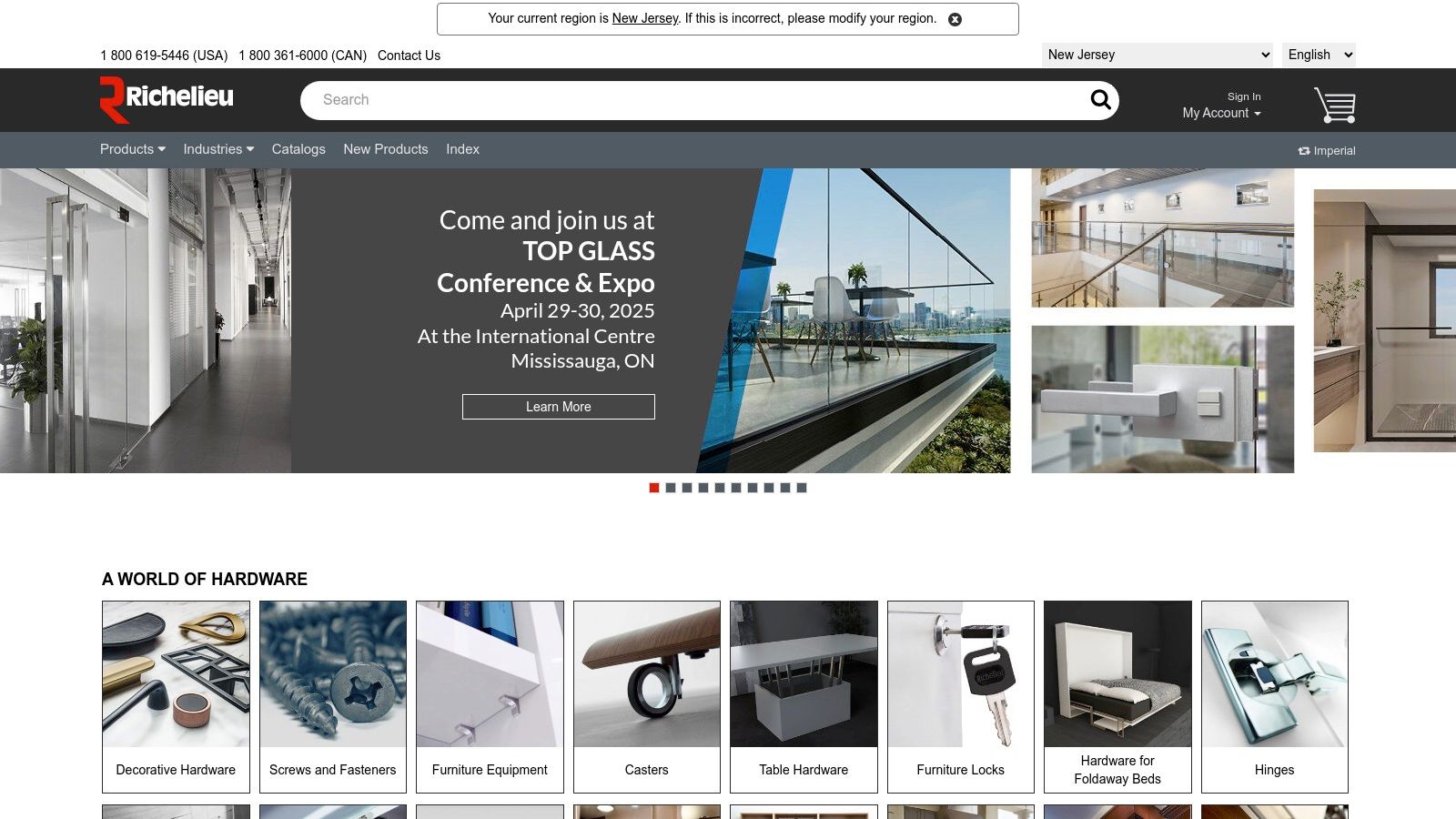Click the Sign In link

click(1244, 96)
